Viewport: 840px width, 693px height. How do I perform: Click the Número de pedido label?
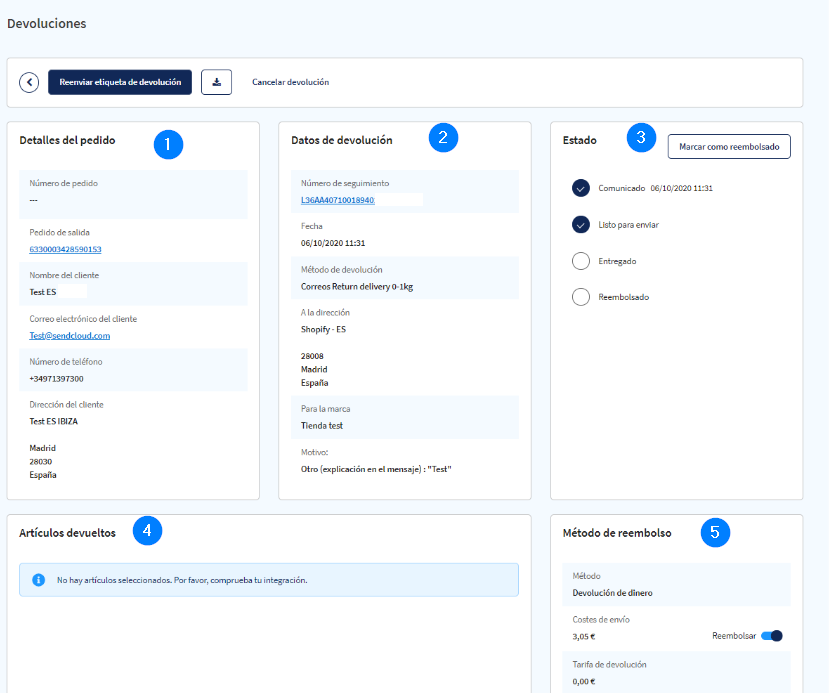tap(63, 183)
